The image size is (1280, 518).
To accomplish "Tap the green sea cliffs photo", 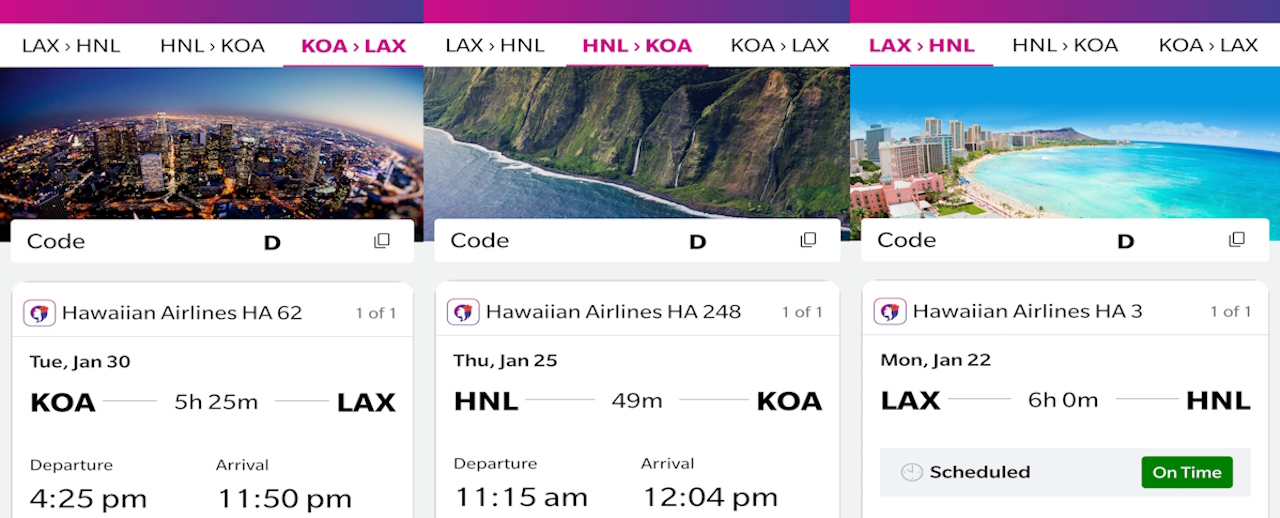I will [637, 140].
